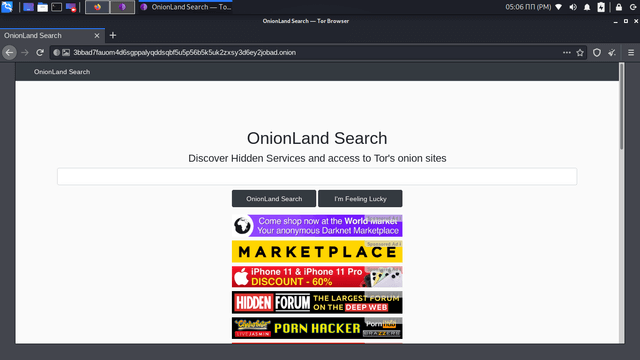This screenshot has width=640, height=360.
Task: Select OnionLand Search window in taskbar
Action: click(x=186, y=7)
